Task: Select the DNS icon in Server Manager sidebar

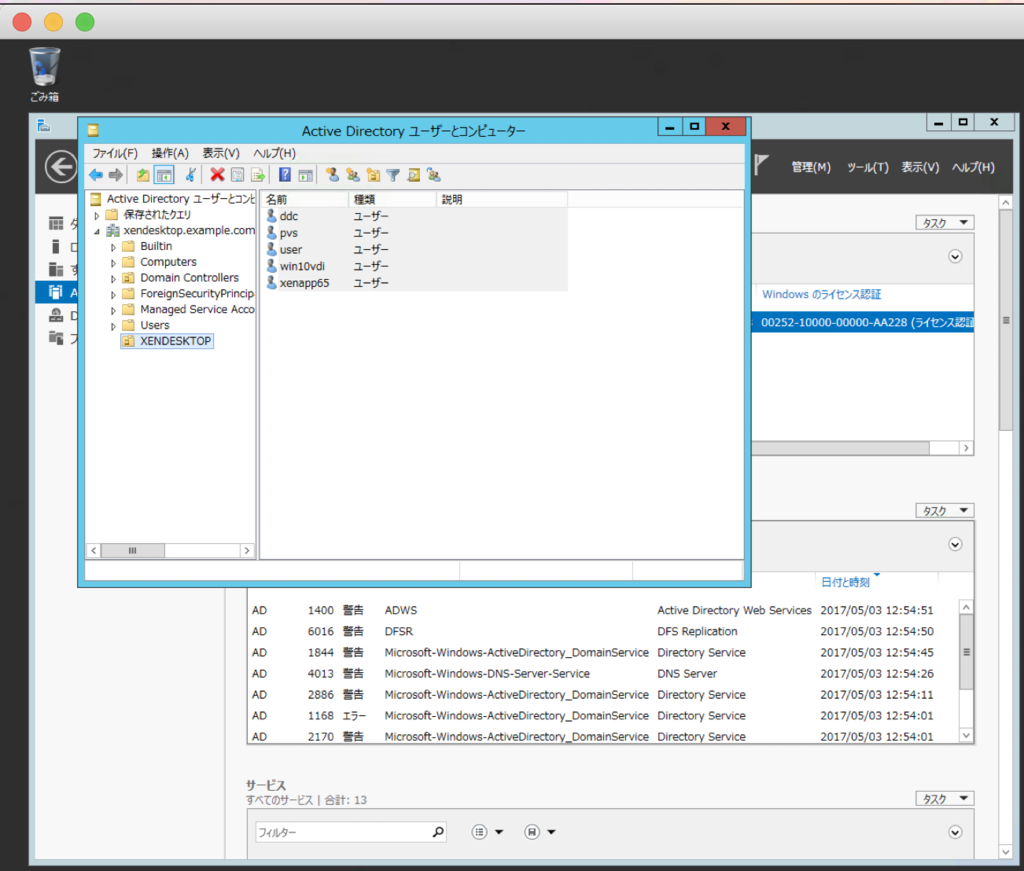Action: pos(56,315)
